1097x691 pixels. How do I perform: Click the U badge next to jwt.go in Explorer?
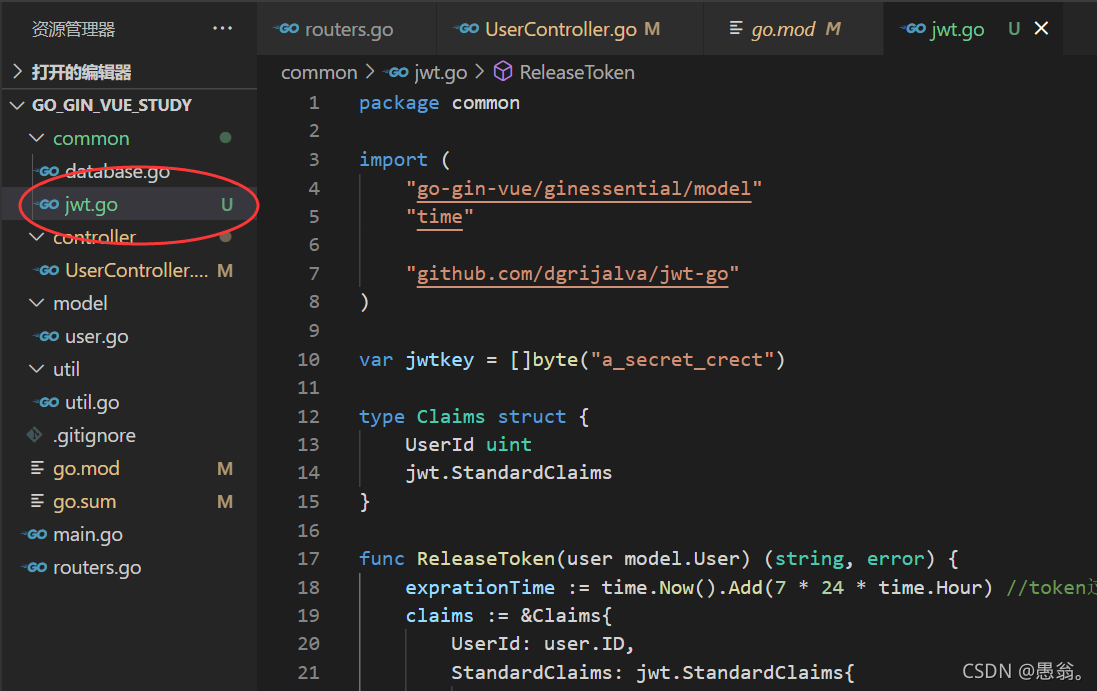pos(227,204)
